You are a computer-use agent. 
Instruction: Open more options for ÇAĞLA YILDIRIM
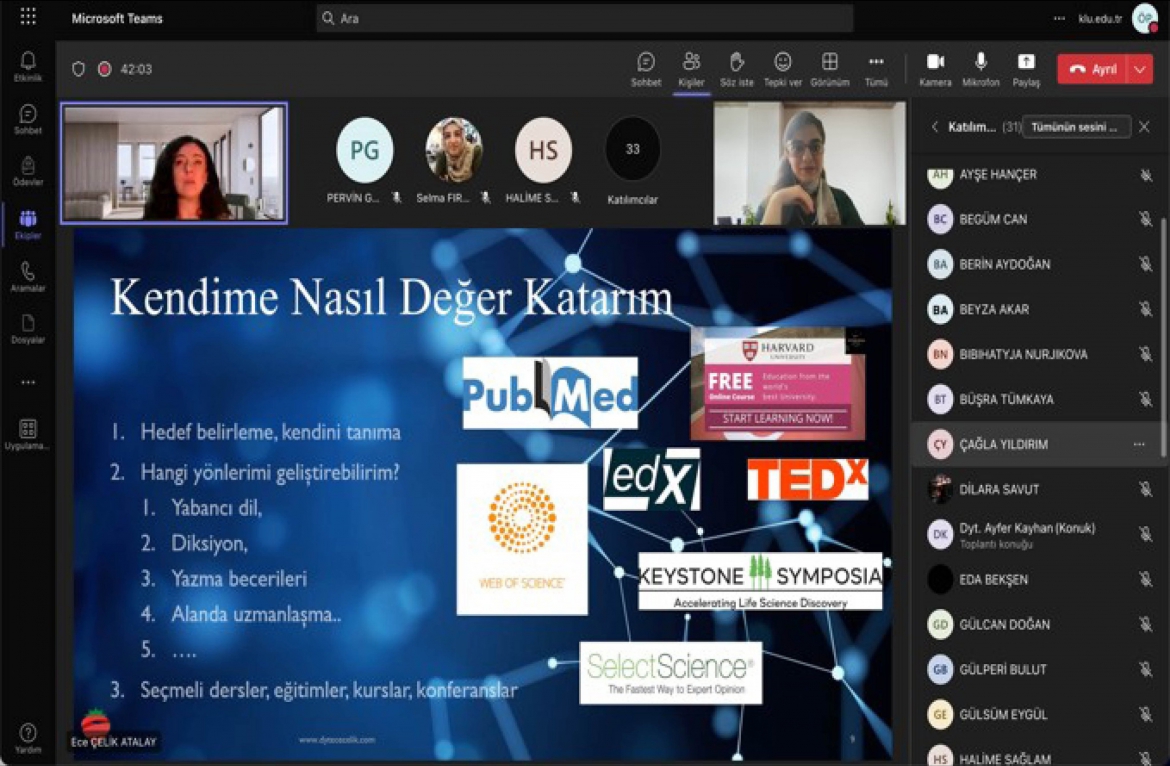[1139, 445]
